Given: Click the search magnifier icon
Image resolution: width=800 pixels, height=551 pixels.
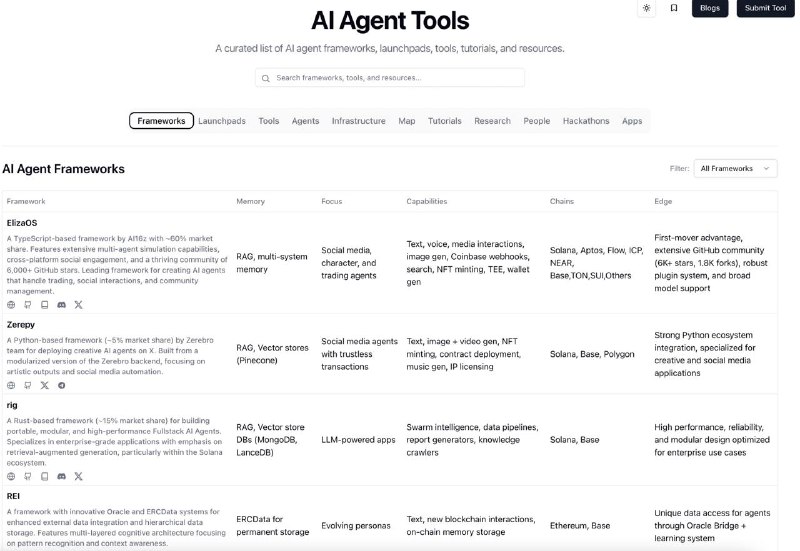Looking at the screenshot, I should pyautogui.click(x=266, y=78).
